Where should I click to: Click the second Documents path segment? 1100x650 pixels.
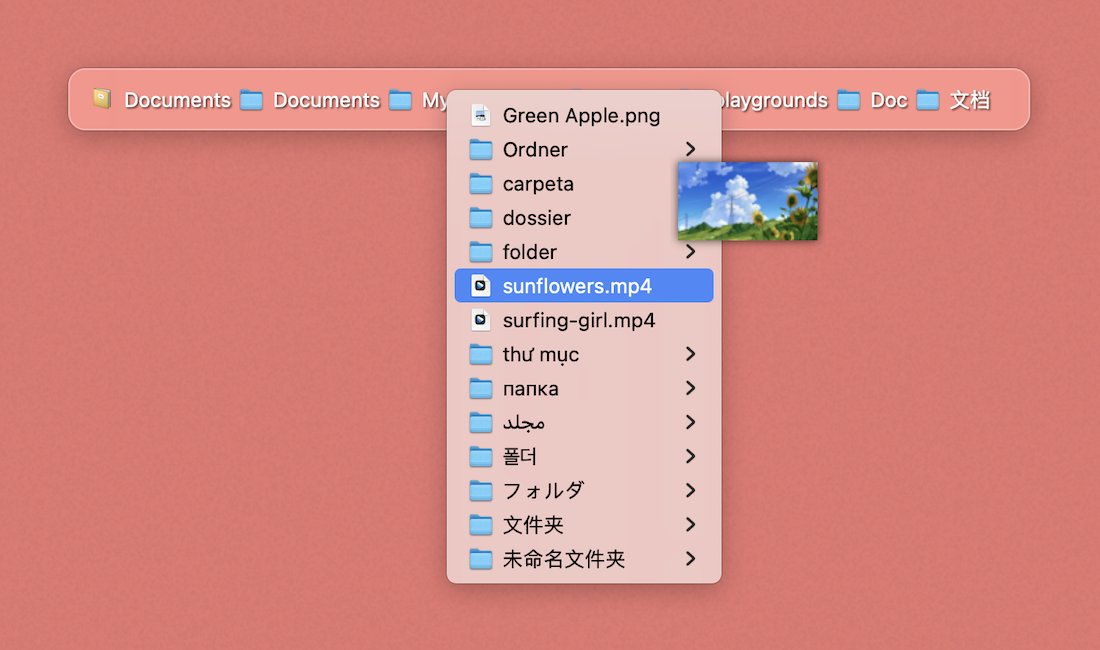326,100
